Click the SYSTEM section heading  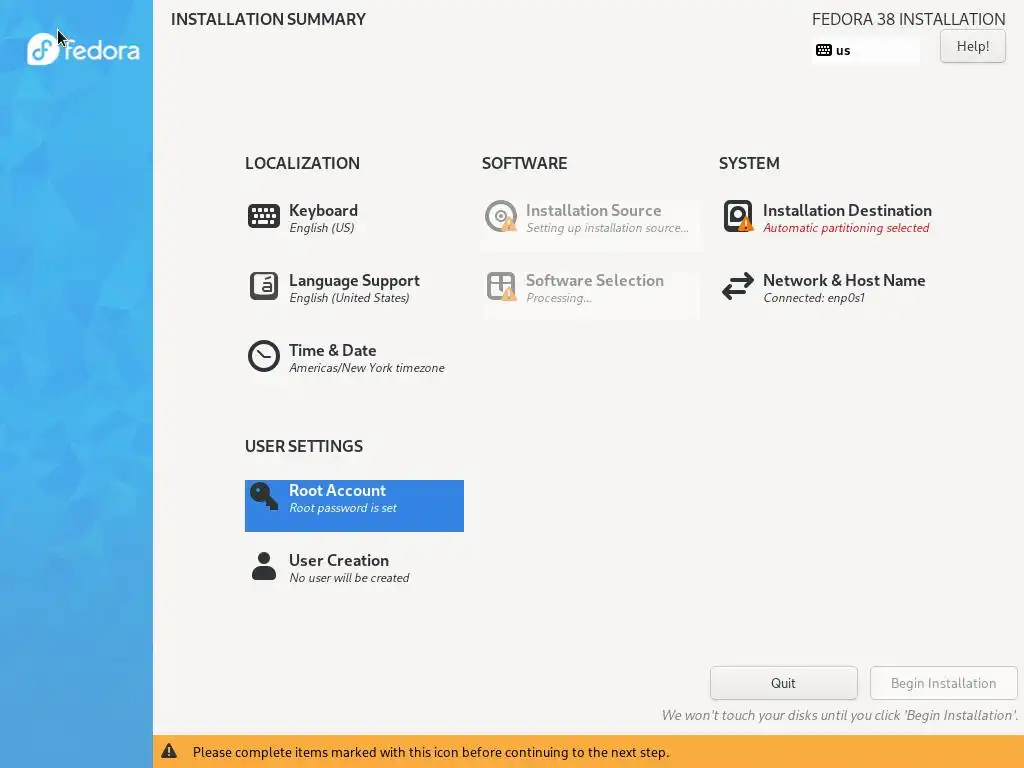749,163
